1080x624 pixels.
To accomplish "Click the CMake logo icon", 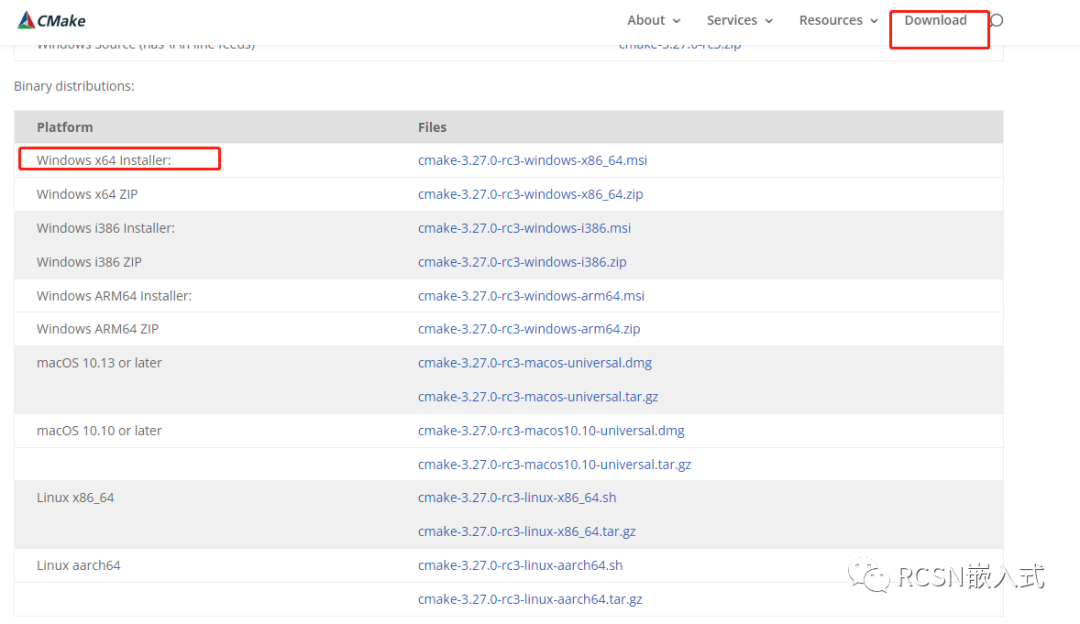I will [27, 20].
